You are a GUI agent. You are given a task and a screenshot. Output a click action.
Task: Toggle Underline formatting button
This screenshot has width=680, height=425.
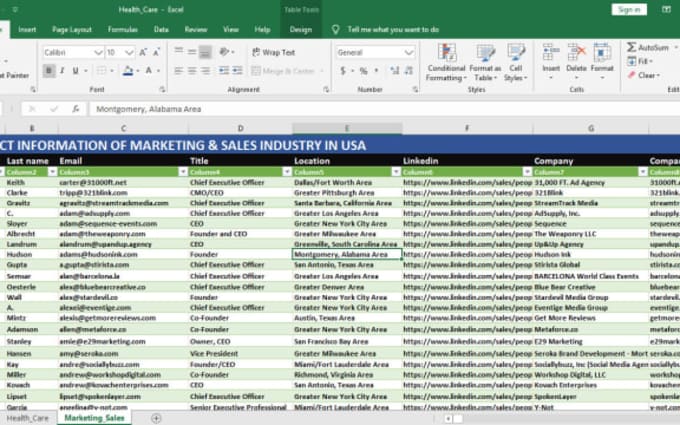pyautogui.click(x=75, y=71)
